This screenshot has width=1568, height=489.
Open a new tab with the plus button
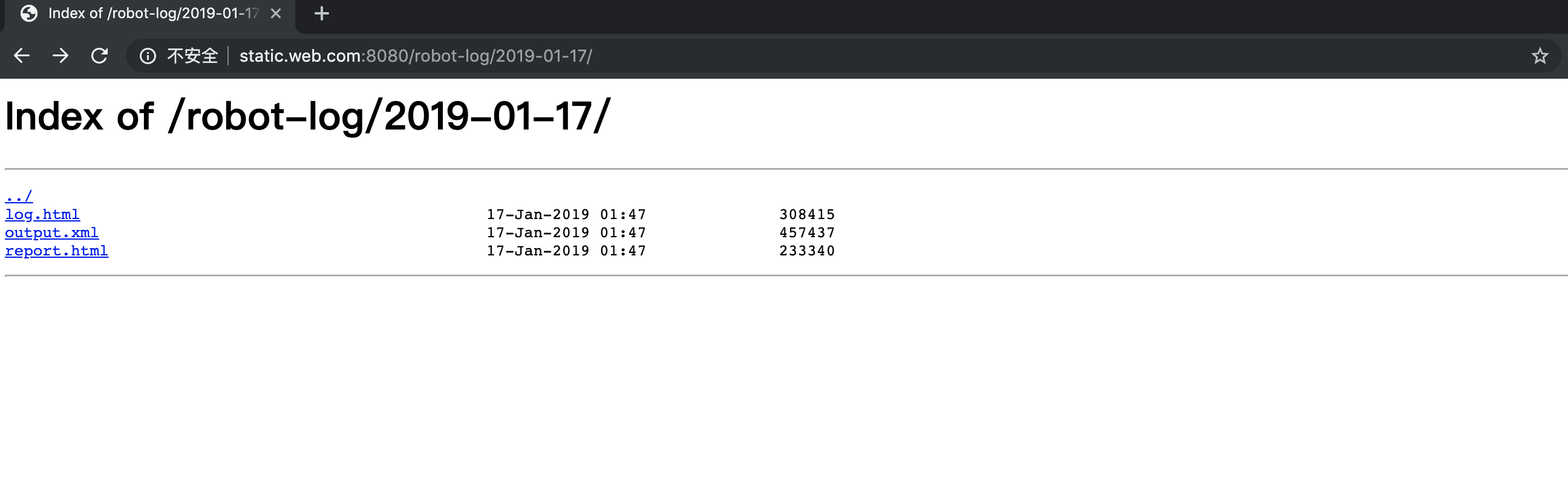pyautogui.click(x=321, y=13)
